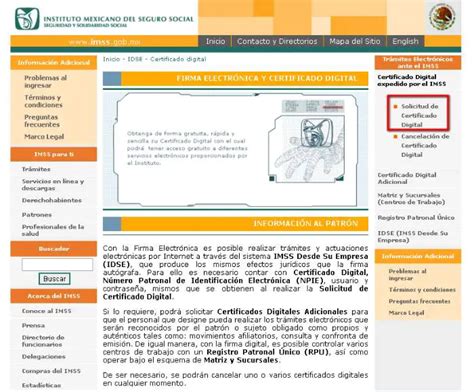Open Marco Legal in right sidebar
The image size is (474, 392).
pyautogui.click(x=406, y=313)
